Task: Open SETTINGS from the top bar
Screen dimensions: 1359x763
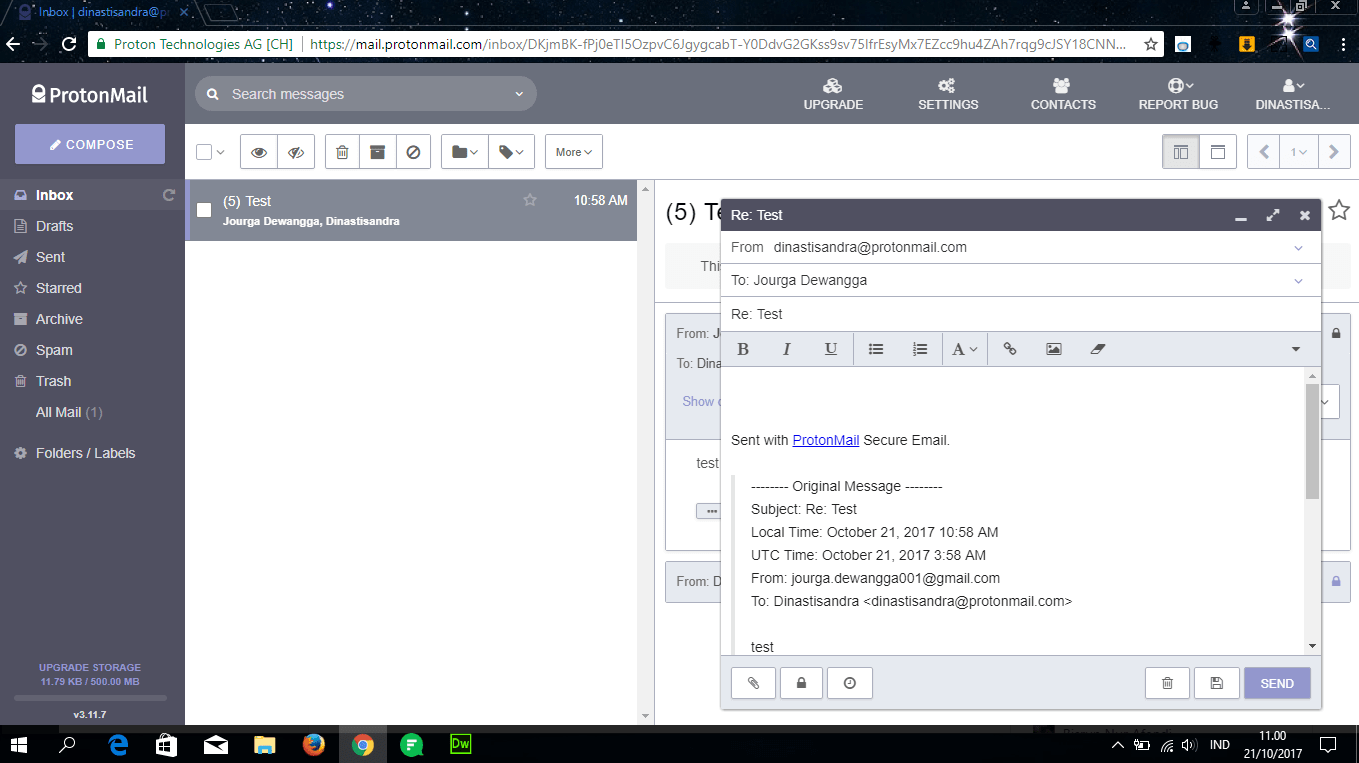Action: (x=948, y=94)
